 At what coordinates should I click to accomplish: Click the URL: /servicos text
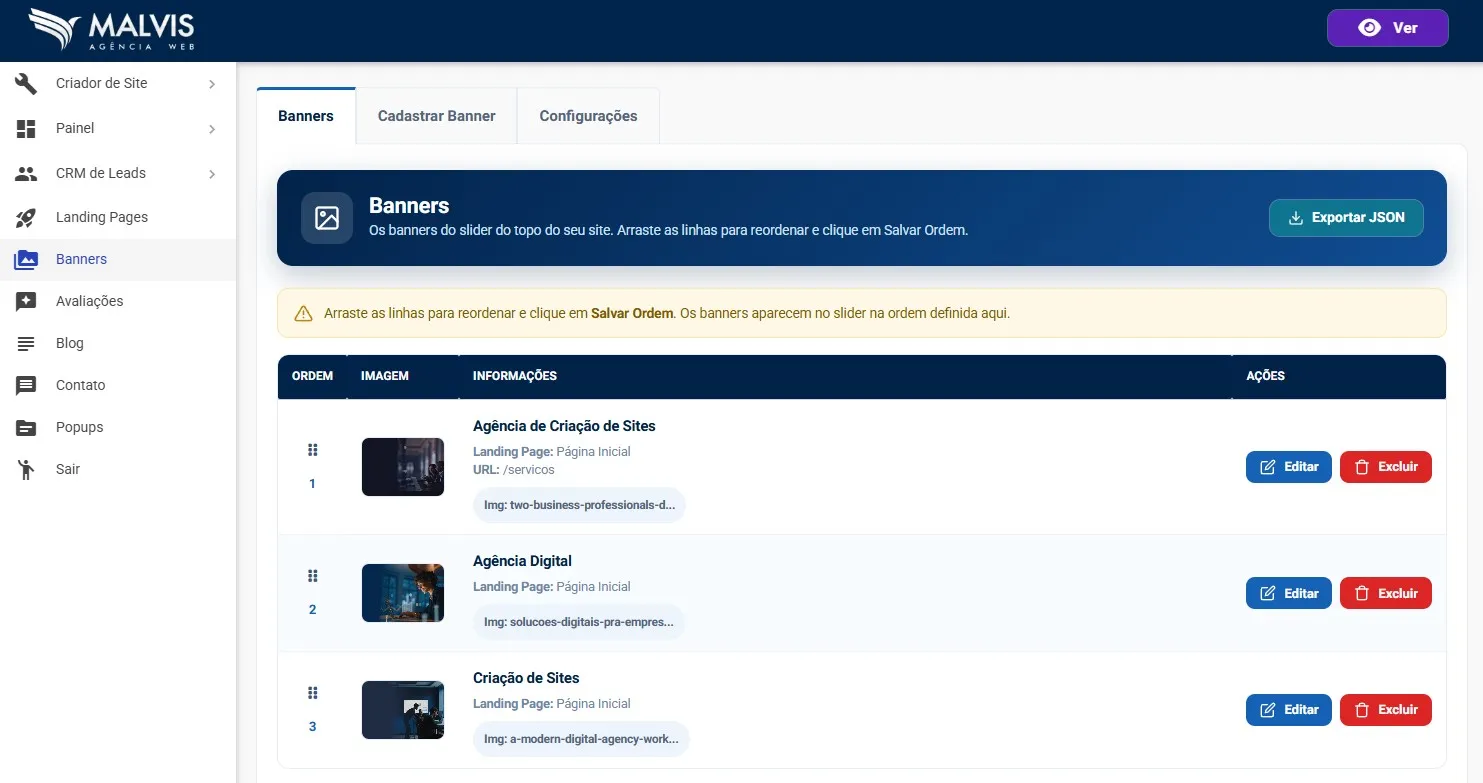pyautogui.click(x=514, y=469)
